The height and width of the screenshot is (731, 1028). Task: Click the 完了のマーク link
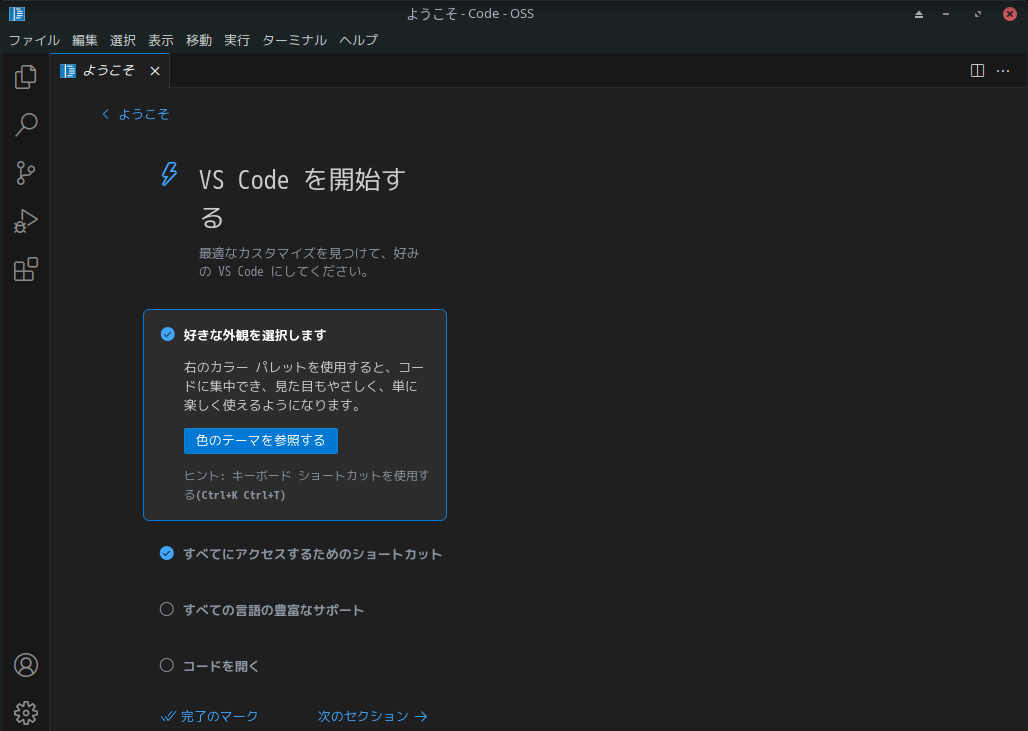[210, 716]
